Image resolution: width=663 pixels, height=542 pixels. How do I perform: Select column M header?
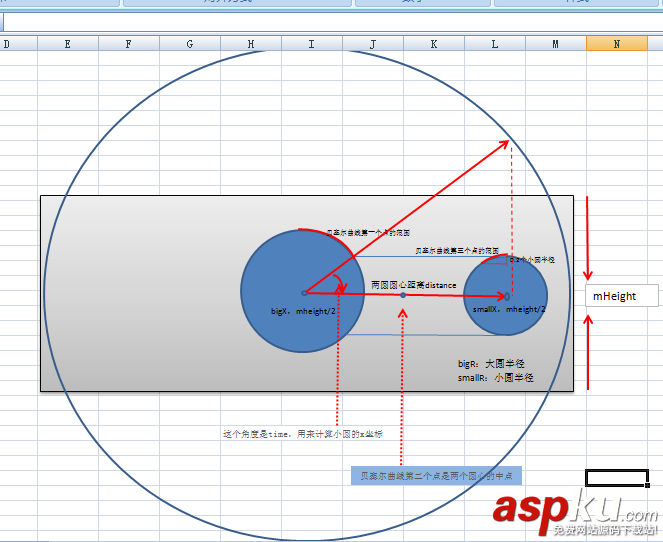point(556,44)
